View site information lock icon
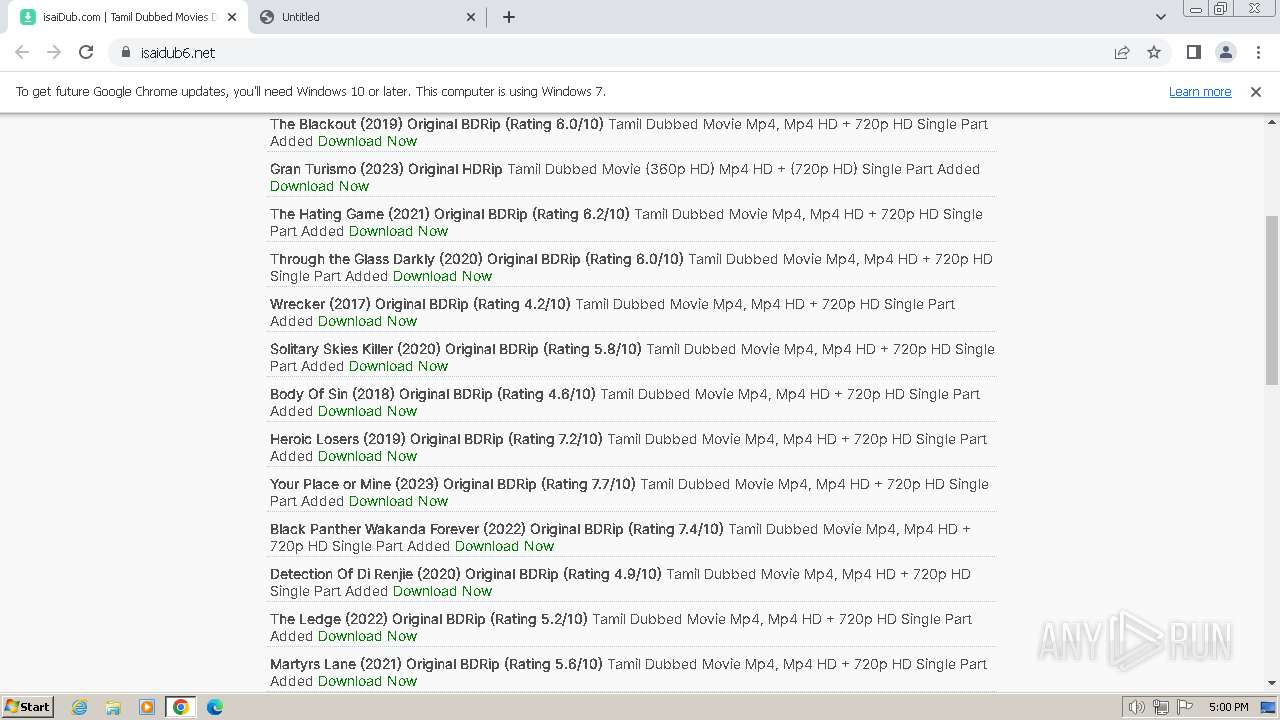The image size is (1280, 720). point(125,52)
